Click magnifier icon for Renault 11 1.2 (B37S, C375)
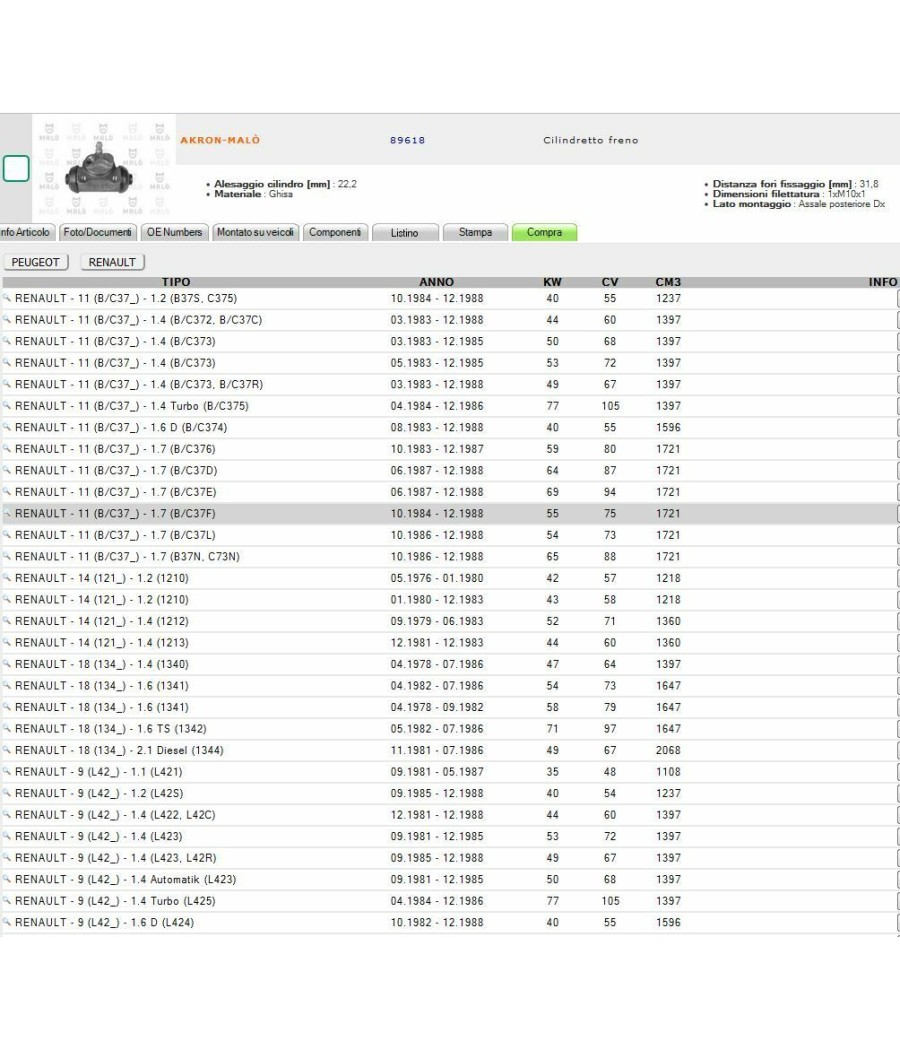This screenshot has height=1050, width=900. 7,297
